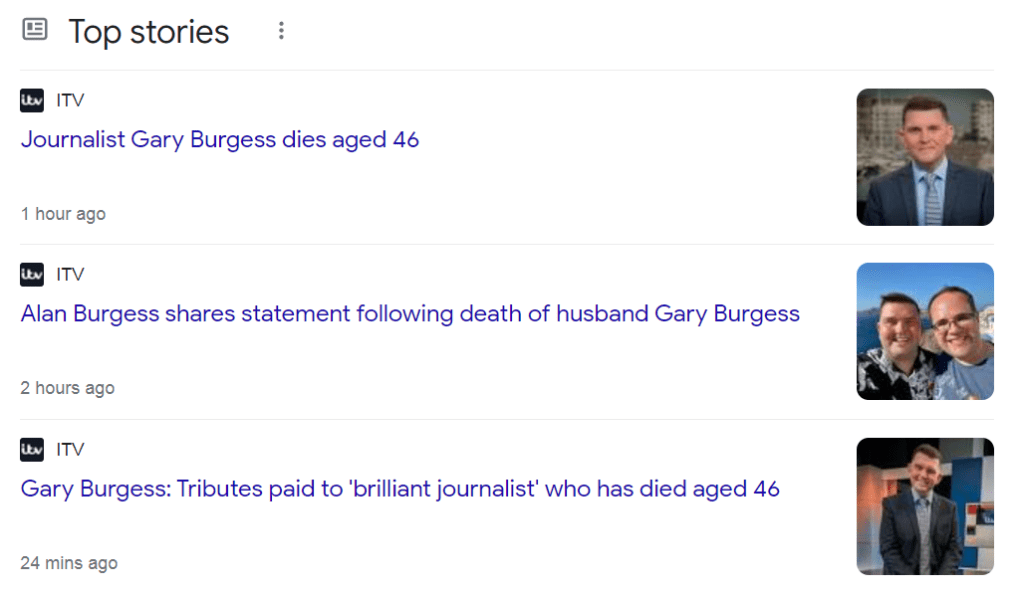Click the '24 mins ago' timestamp
1024x595 pixels.
69,563
